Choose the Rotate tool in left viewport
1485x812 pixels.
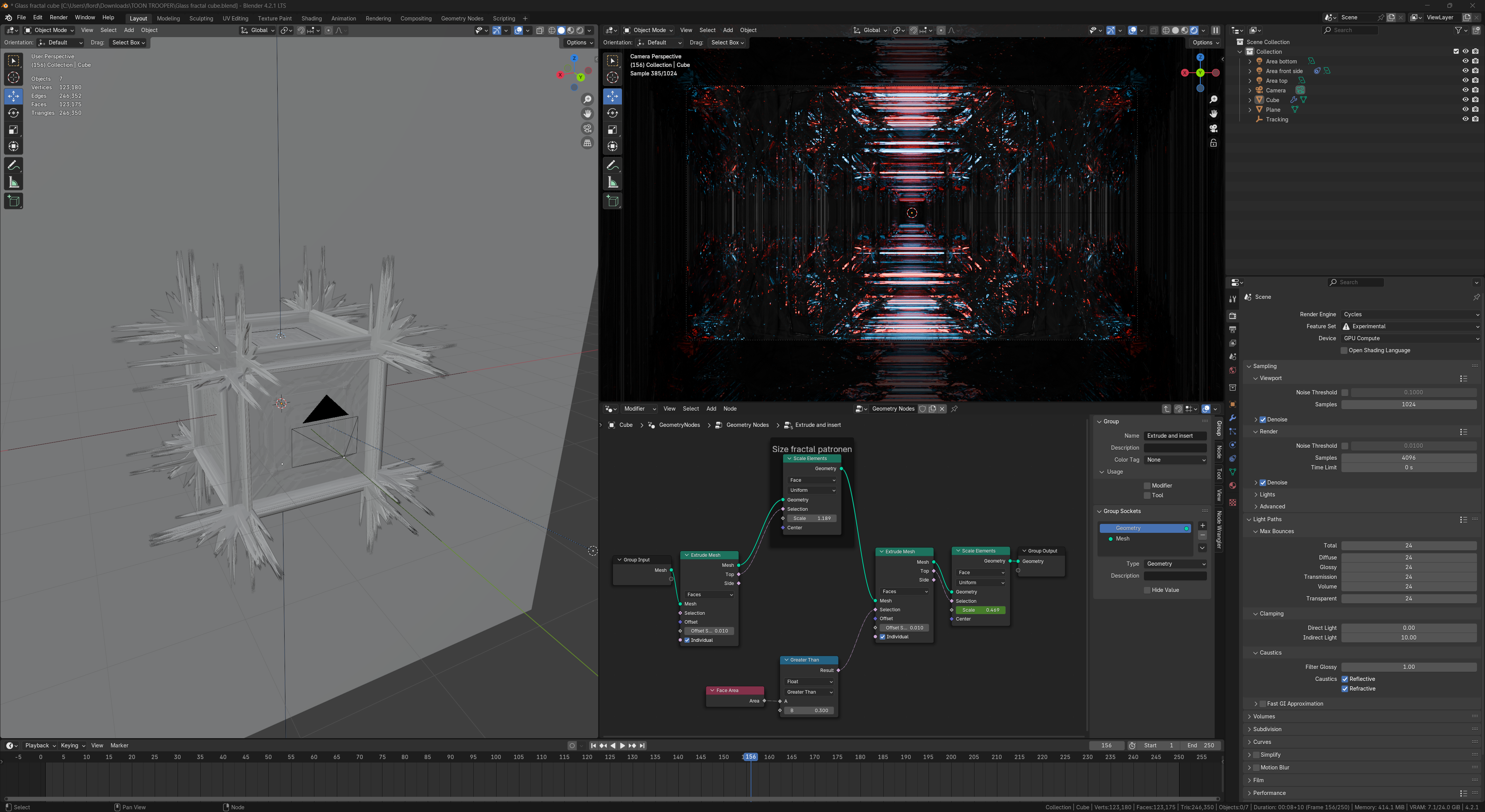[x=13, y=113]
